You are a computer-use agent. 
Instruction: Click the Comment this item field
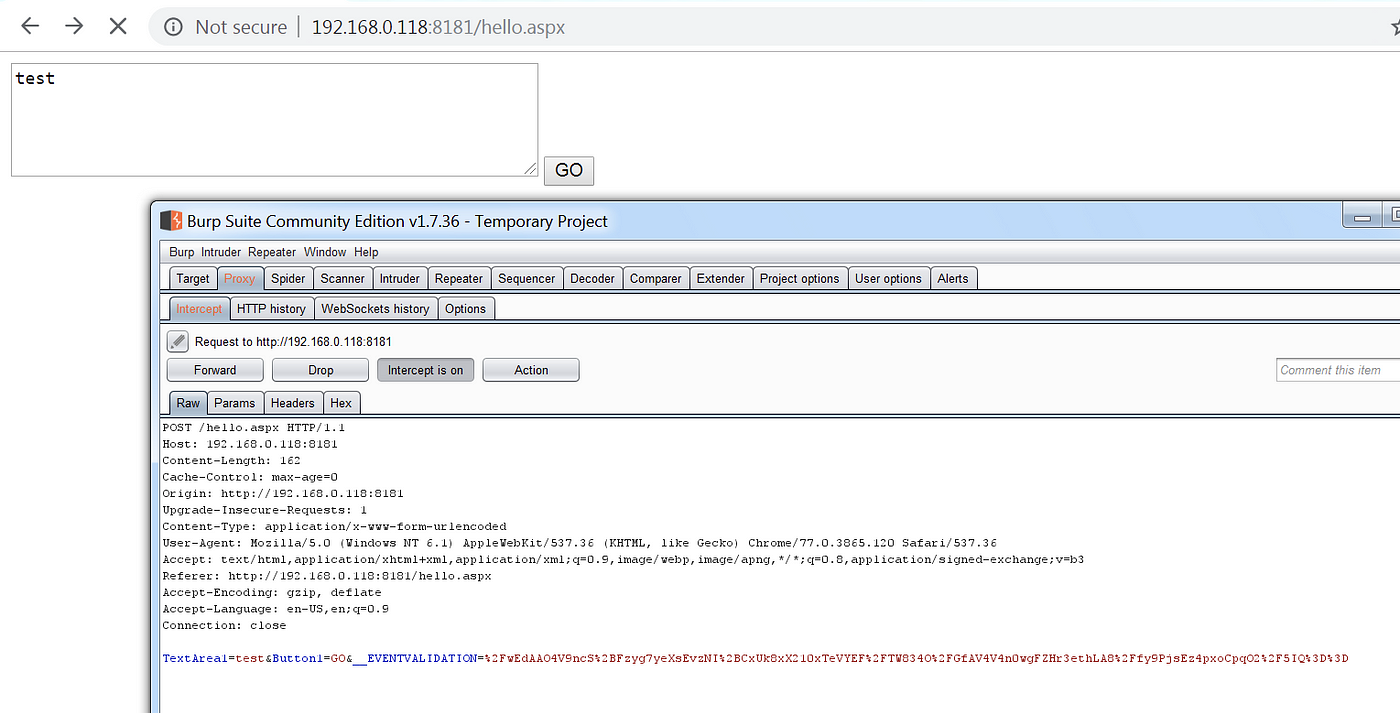(1339, 370)
